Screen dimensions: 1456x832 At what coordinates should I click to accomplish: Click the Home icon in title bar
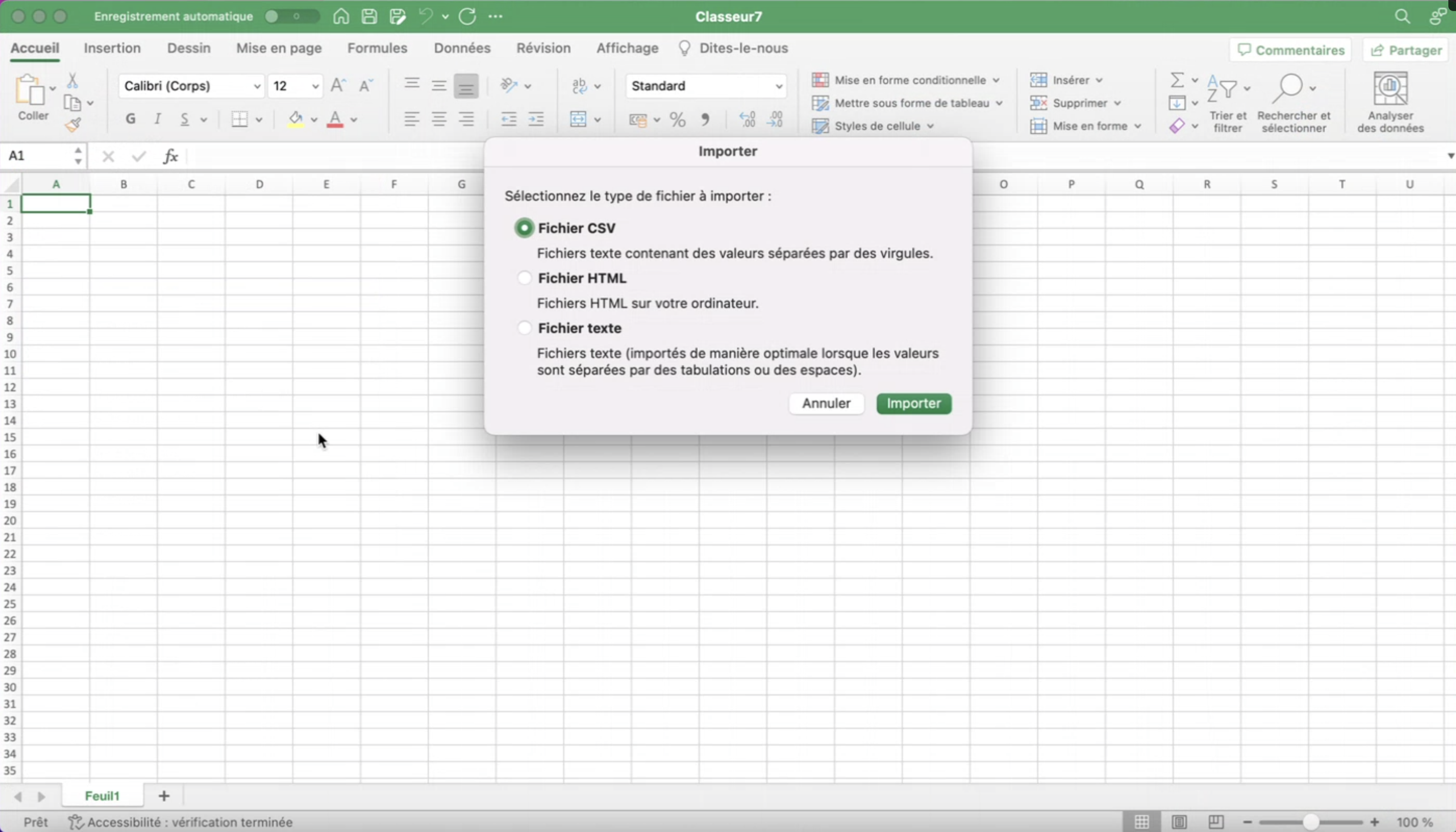pos(341,16)
